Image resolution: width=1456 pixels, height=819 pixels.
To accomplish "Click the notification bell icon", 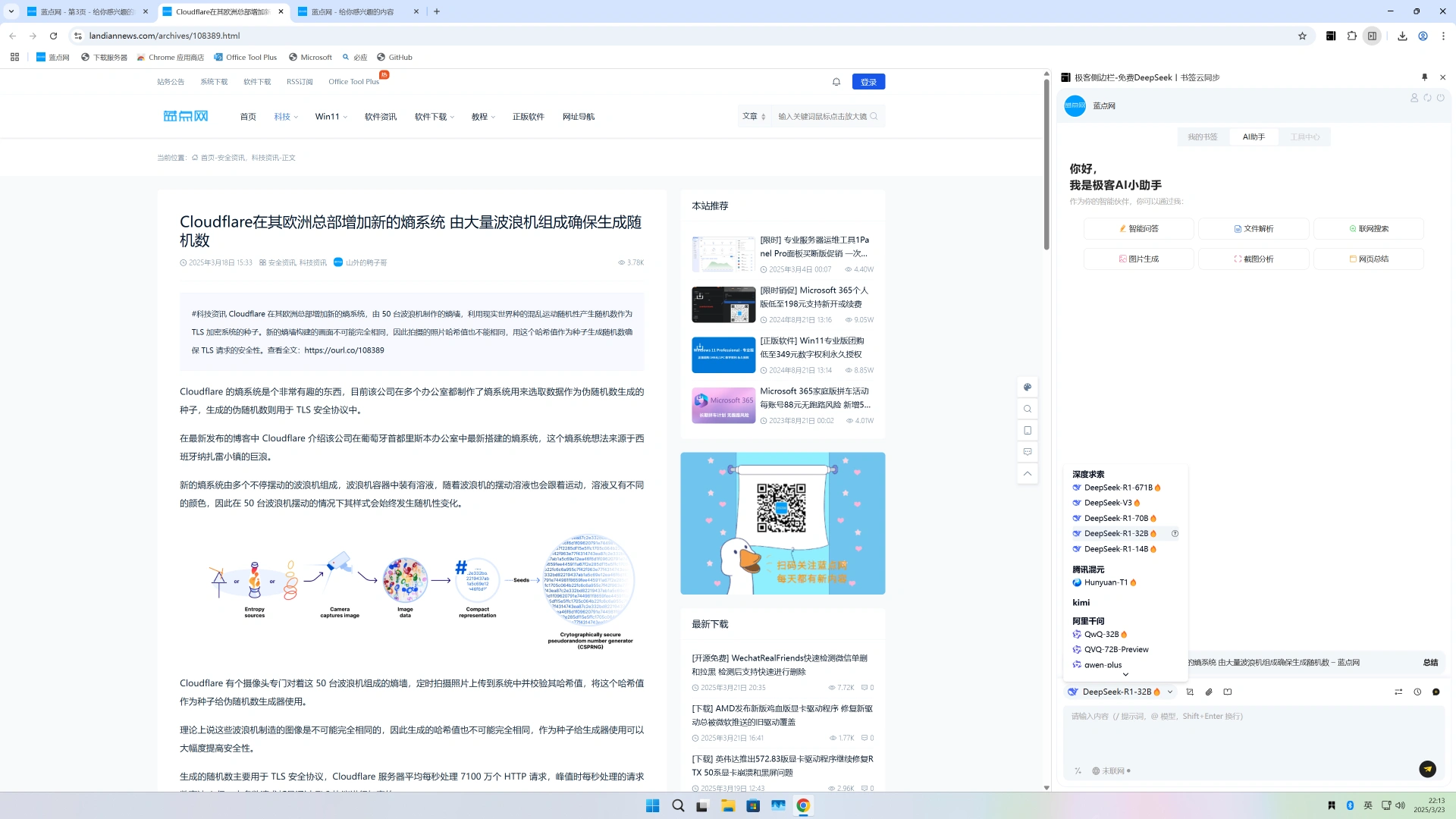I will pos(836,82).
